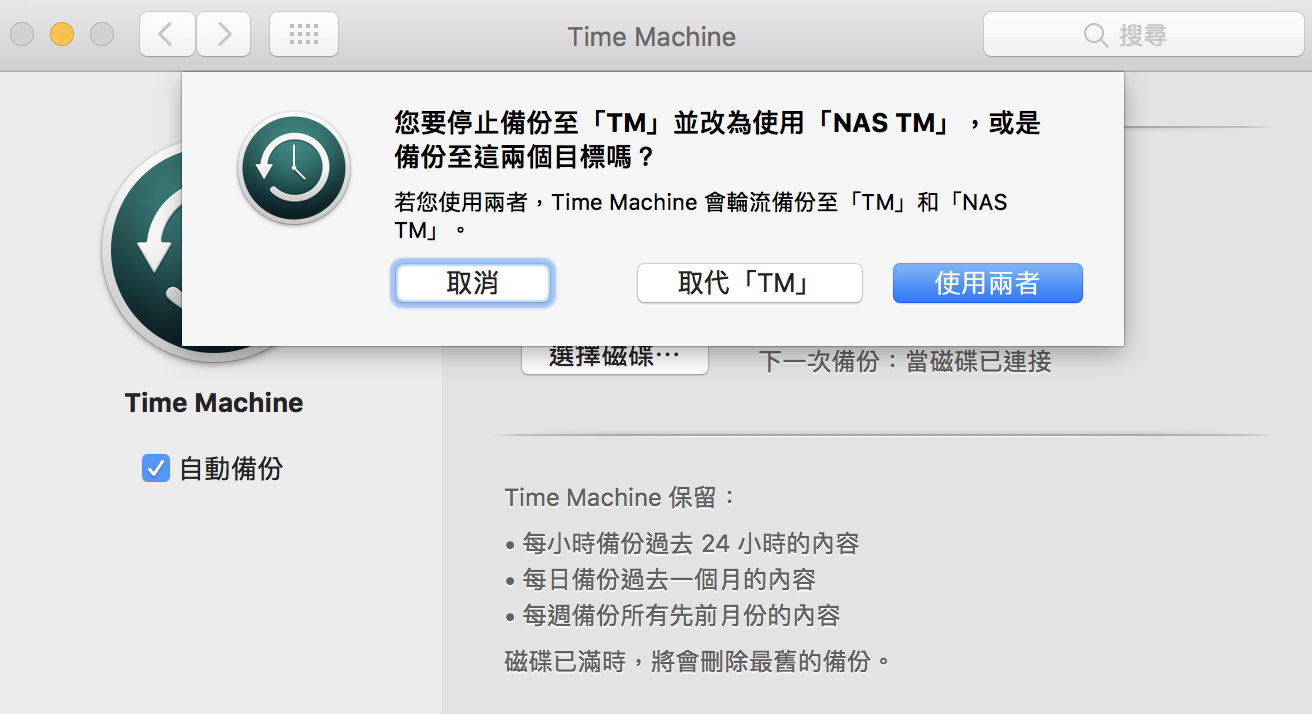Click the forward navigation arrow
Image resolution: width=1312 pixels, height=714 pixels.
224,35
